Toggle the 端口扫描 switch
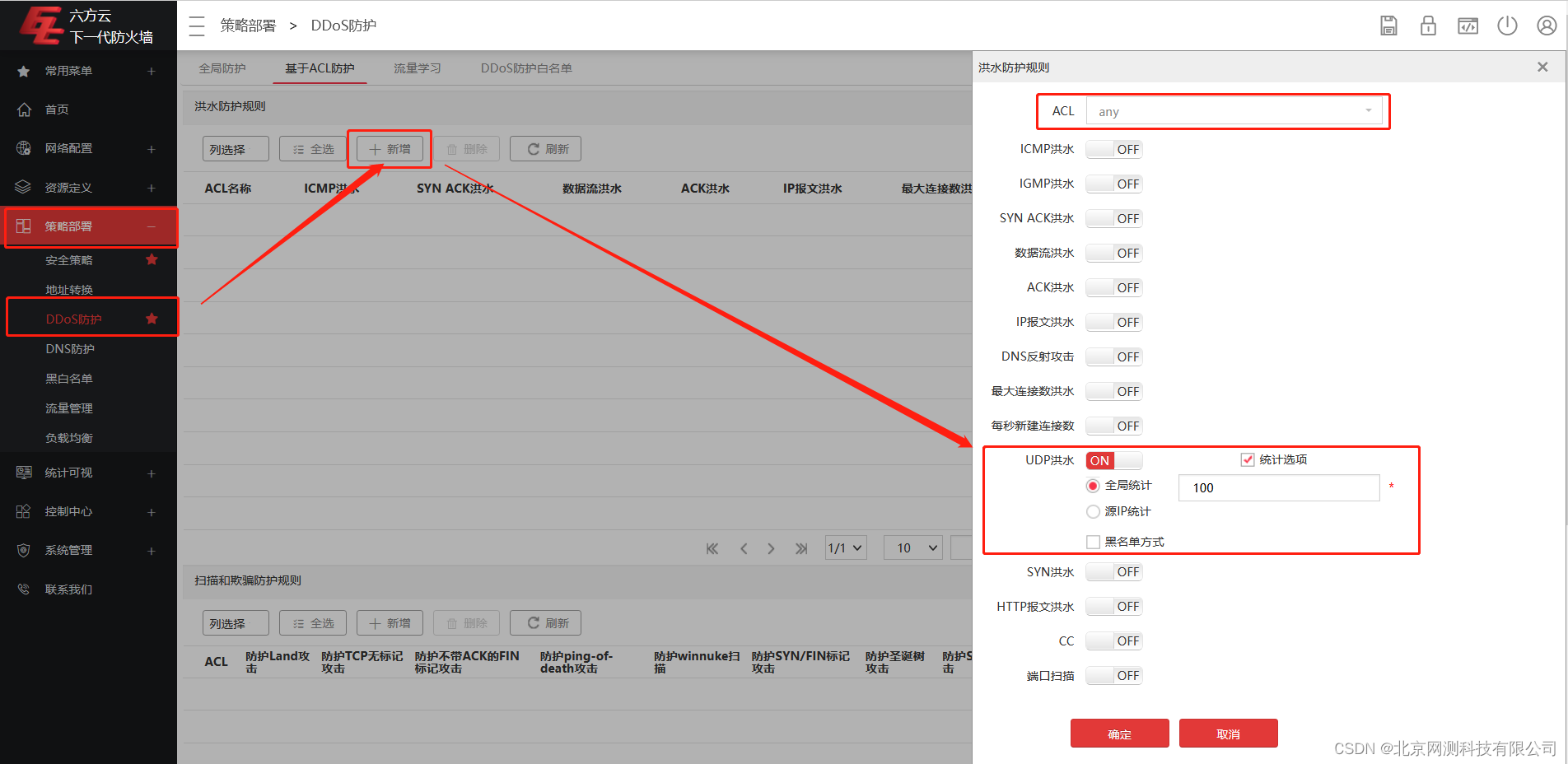 point(1113,675)
